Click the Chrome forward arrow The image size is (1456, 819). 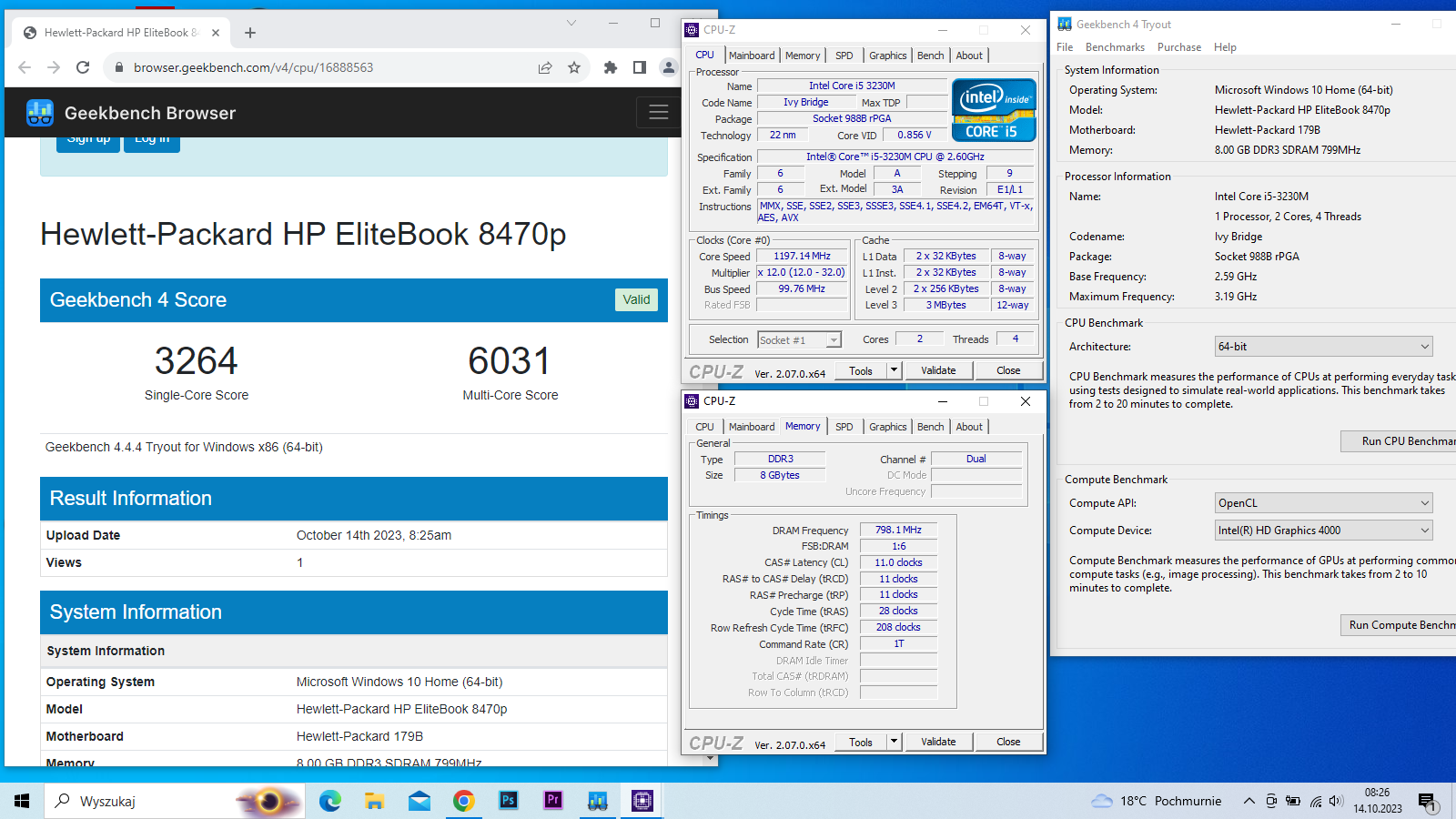coord(54,67)
